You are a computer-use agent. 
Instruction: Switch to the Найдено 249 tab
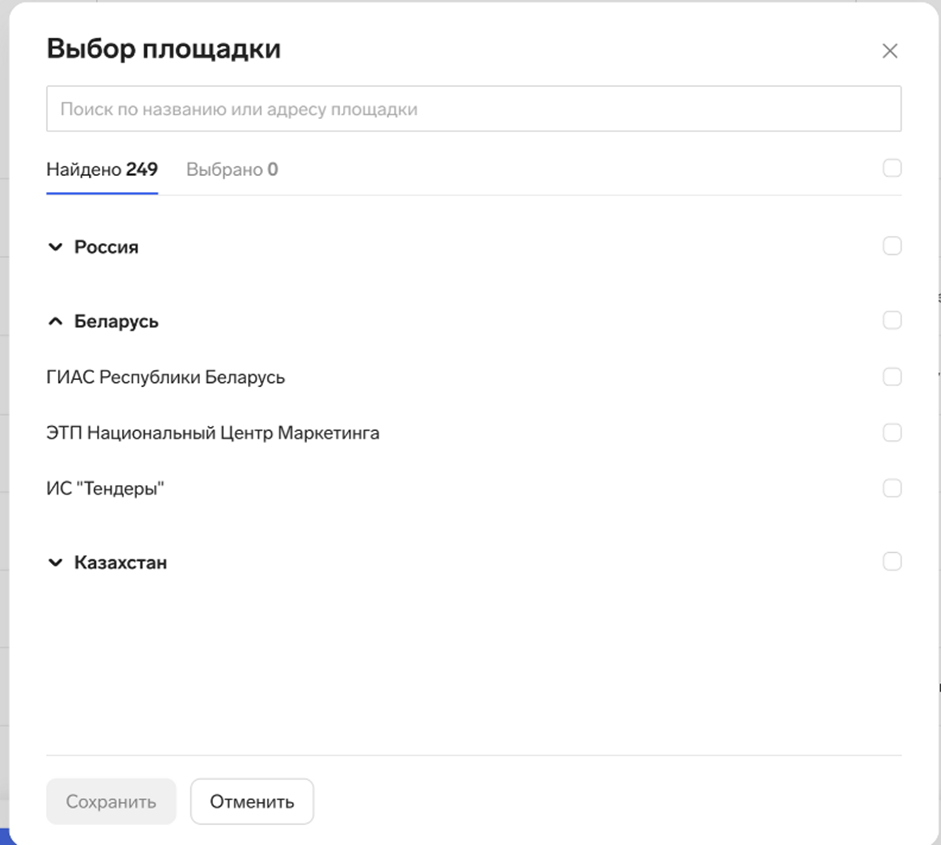pos(102,170)
